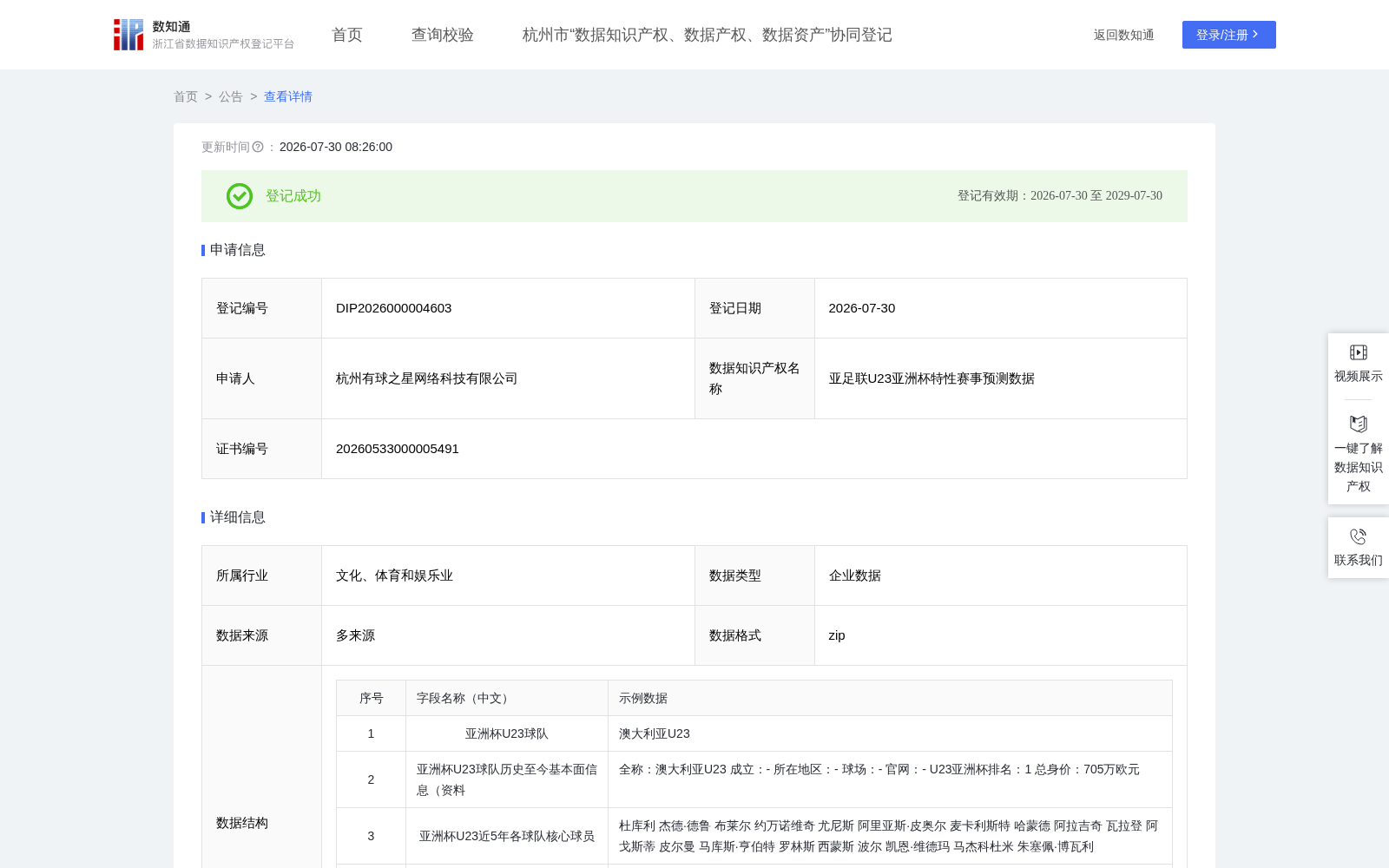Select the field 亚洲杯U23球队历史至今基本面信息
1389x868 pixels.
pos(507,779)
